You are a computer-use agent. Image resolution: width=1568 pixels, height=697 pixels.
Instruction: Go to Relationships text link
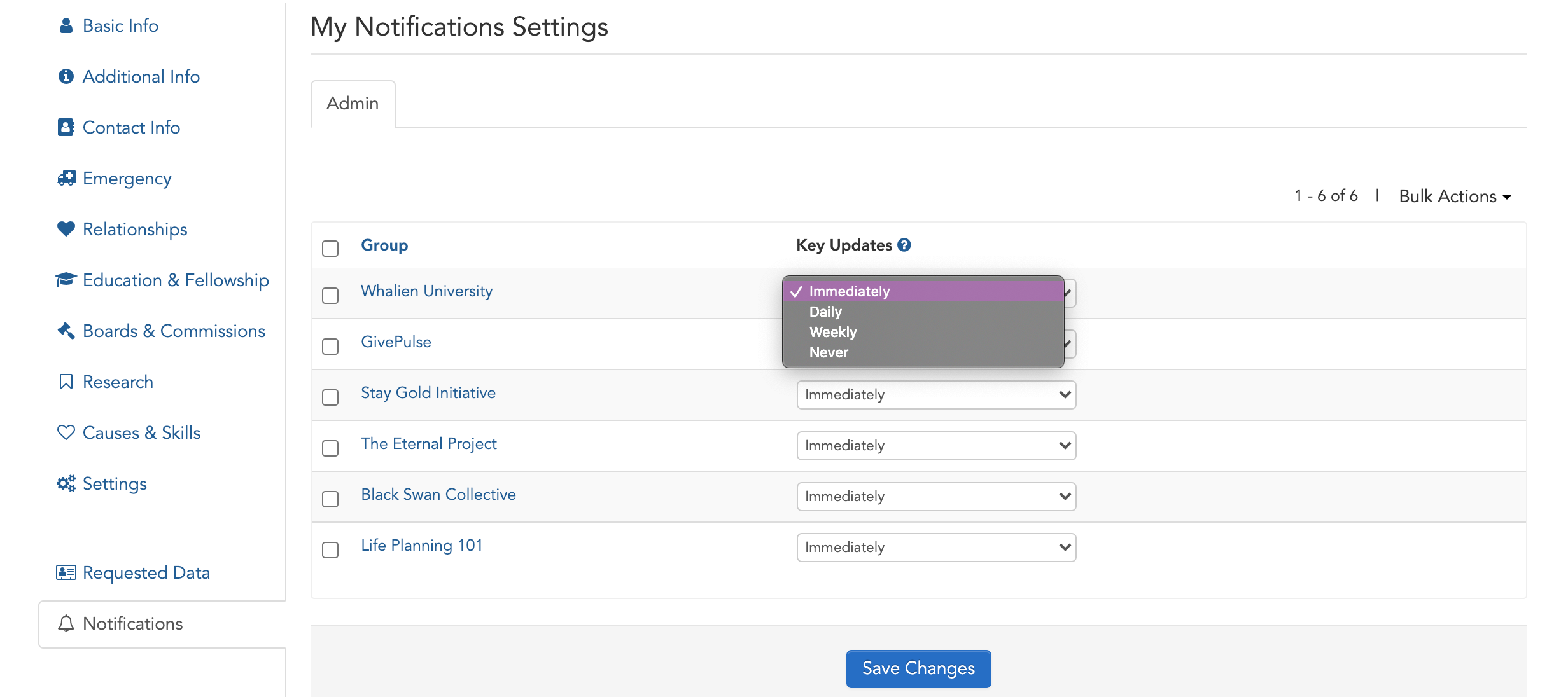135,230
